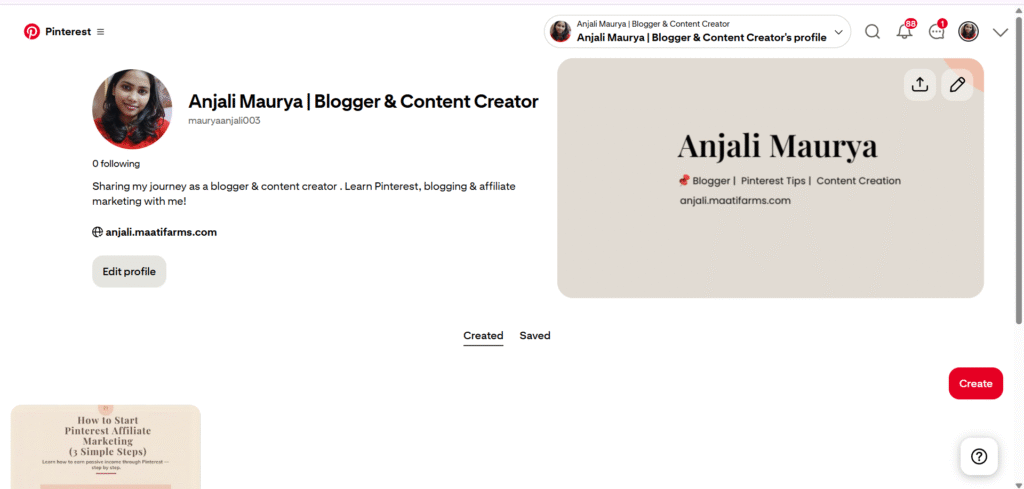Open the Pinterest Affiliate Marketing pin
Image resolution: width=1024 pixels, height=489 pixels.
(106, 447)
